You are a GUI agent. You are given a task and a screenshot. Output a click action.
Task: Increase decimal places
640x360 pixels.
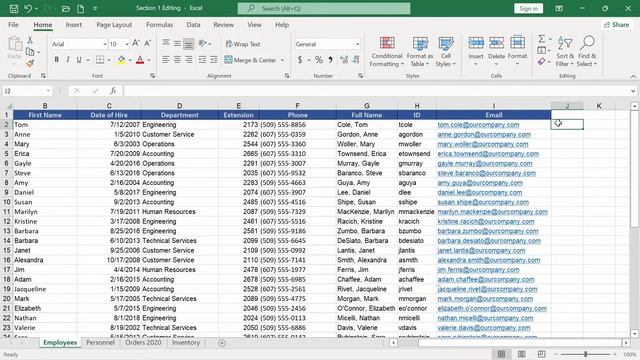tap(344, 60)
